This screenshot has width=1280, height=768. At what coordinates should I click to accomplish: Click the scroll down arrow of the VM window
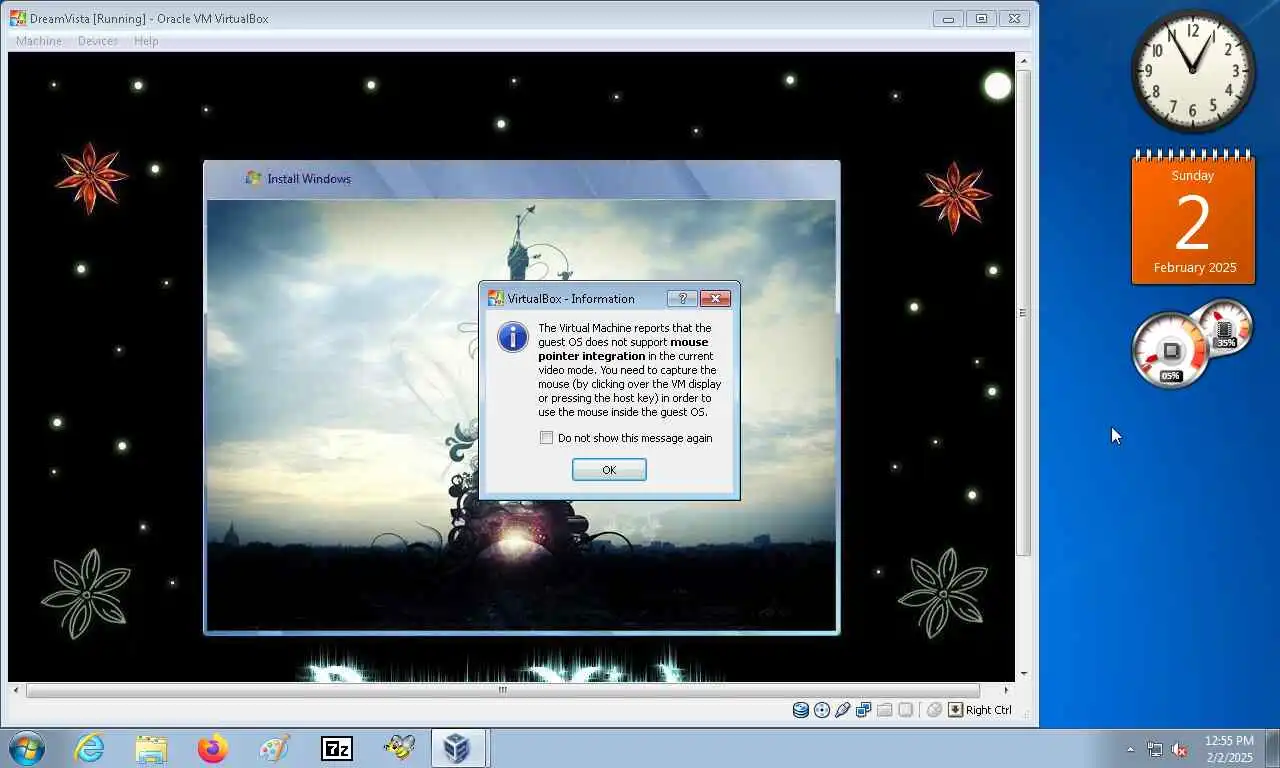pos(1023,674)
